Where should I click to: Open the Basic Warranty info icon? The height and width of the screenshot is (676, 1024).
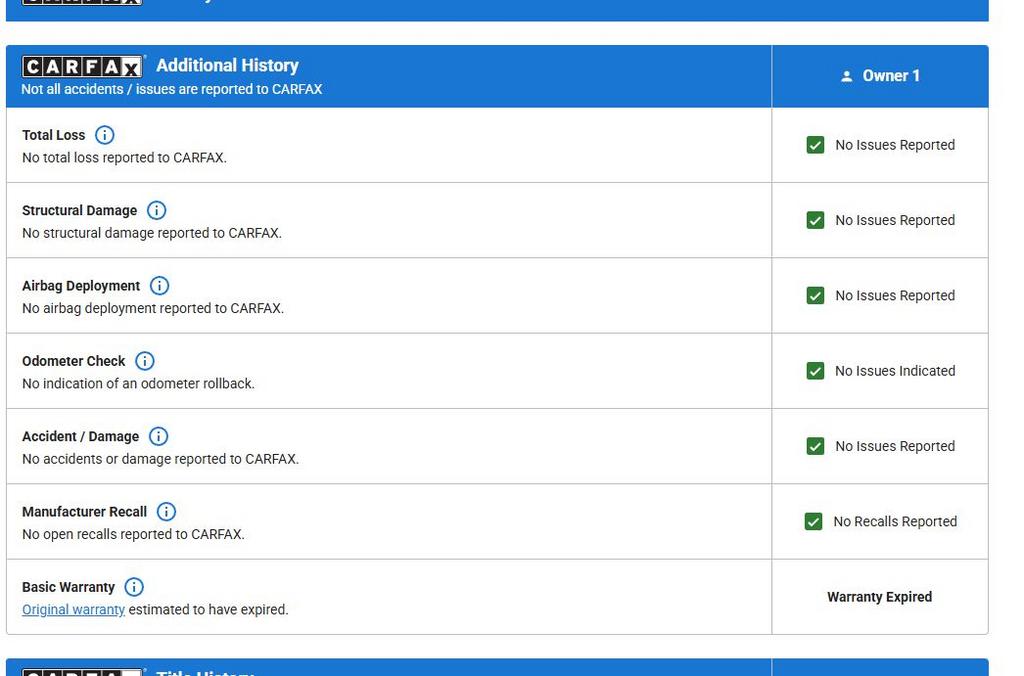click(x=134, y=587)
